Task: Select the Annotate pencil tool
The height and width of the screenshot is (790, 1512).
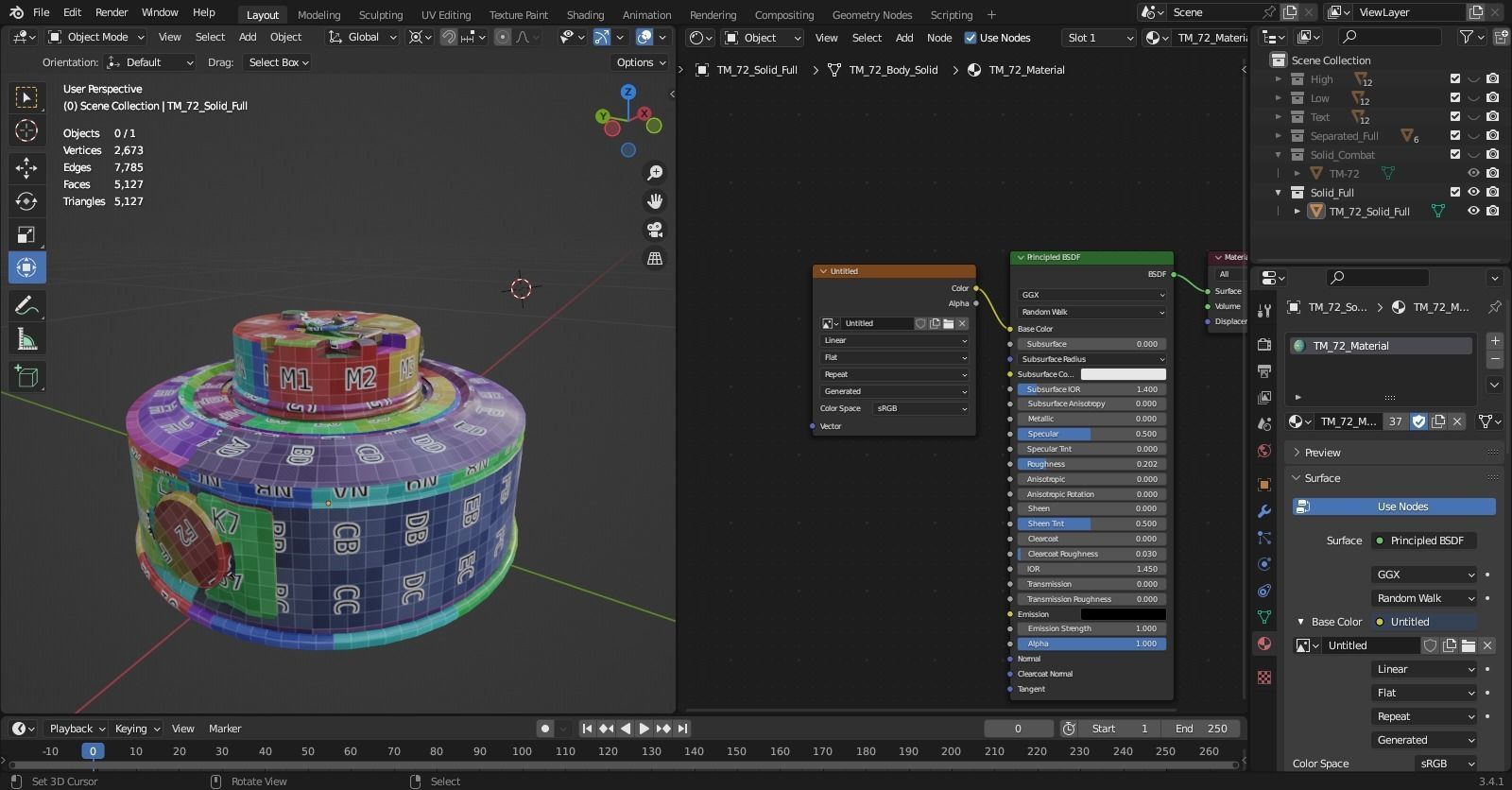Action: point(26,305)
